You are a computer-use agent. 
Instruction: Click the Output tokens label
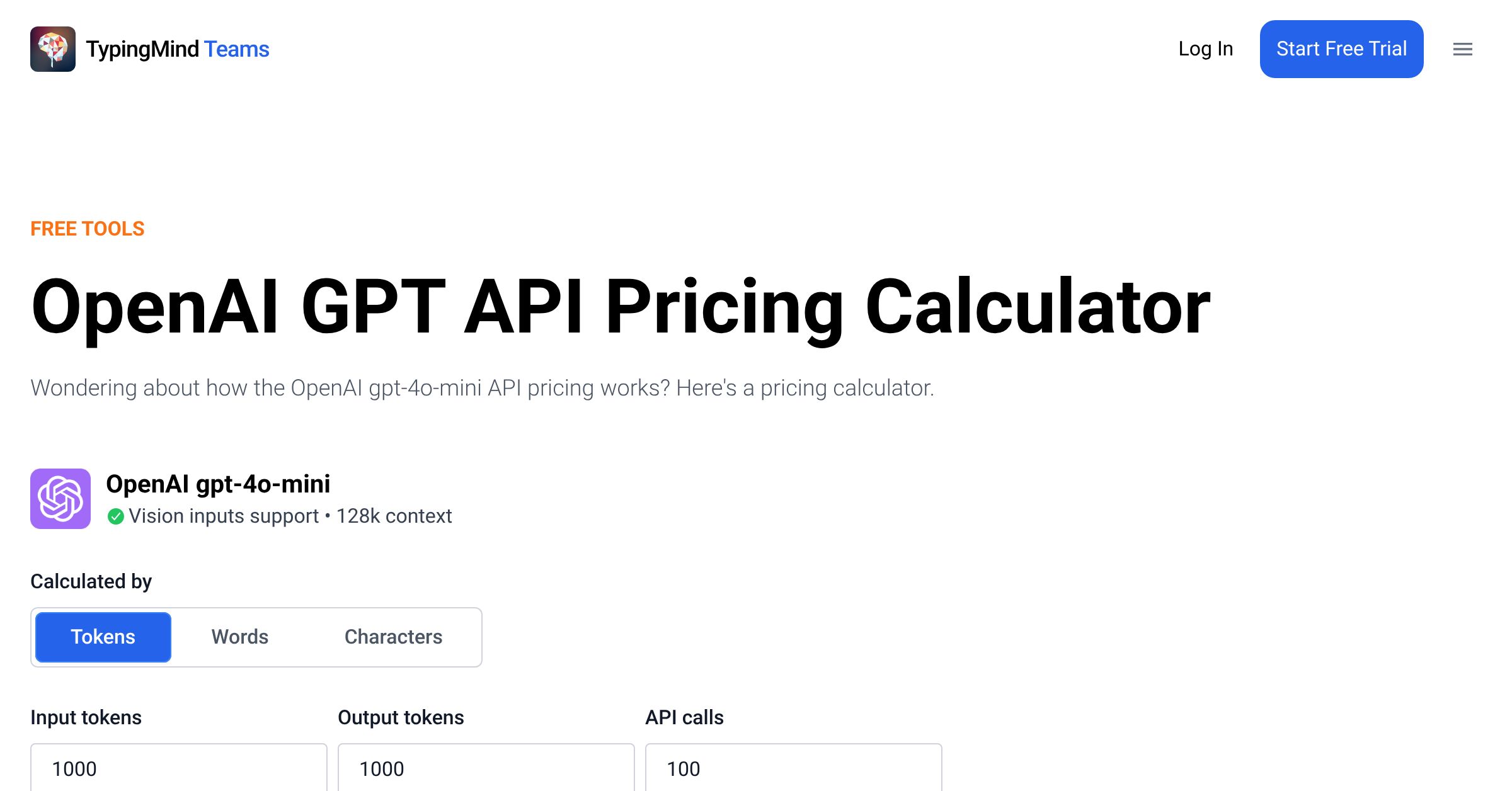(401, 717)
